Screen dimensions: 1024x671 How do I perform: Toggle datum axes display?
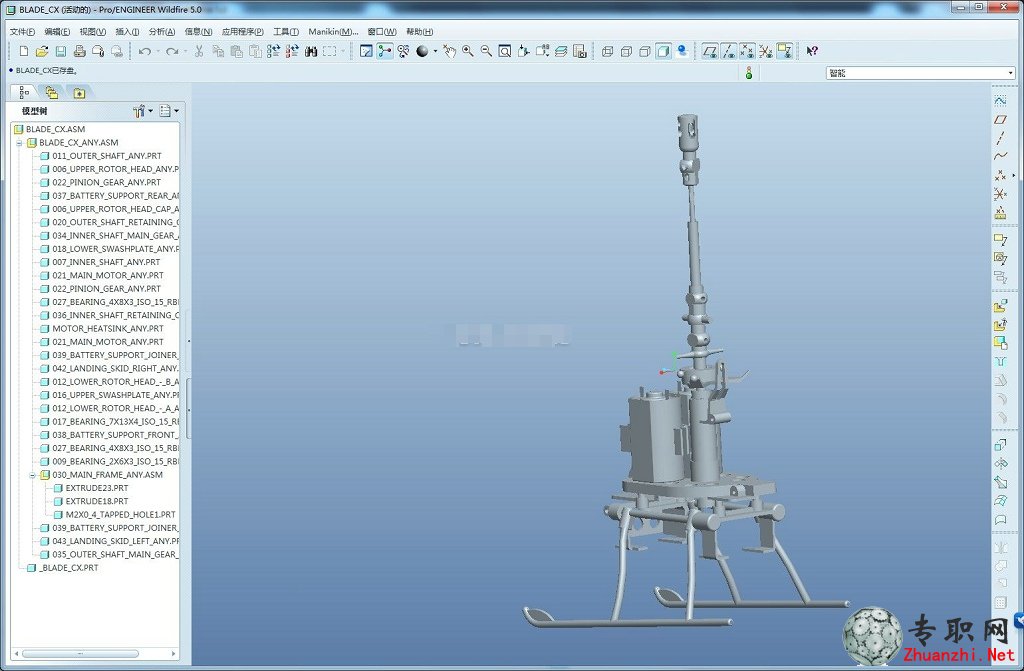click(x=729, y=51)
